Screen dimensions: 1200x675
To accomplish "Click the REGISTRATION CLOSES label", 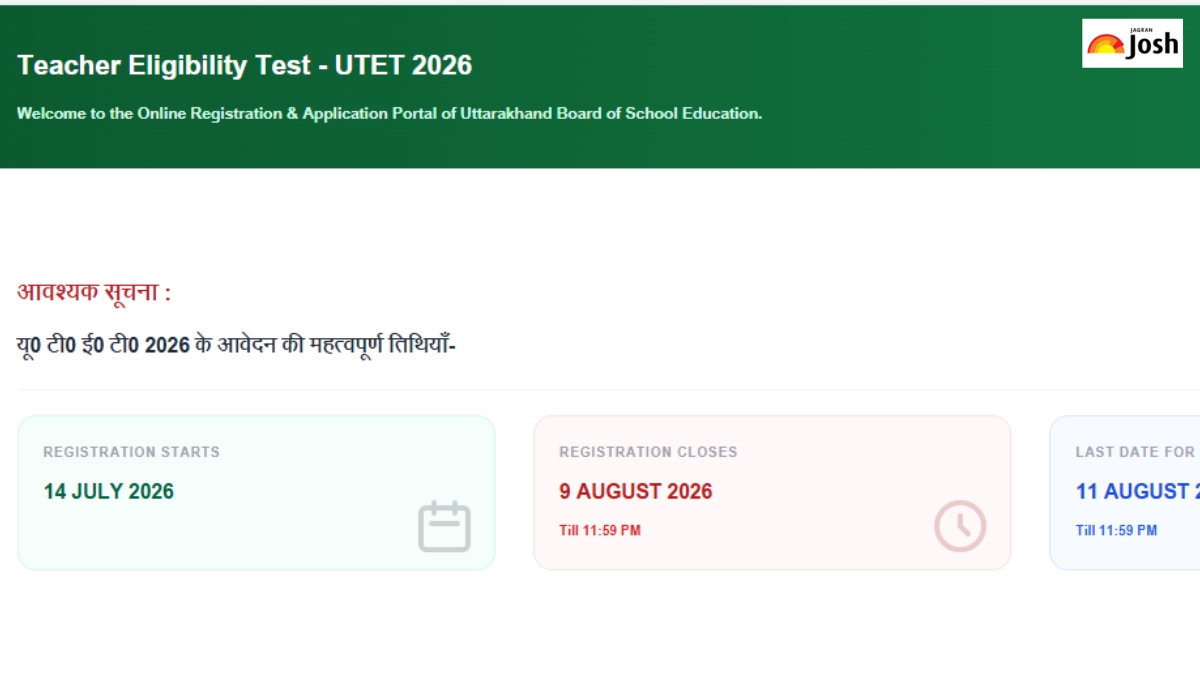I will tap(648, 452).
